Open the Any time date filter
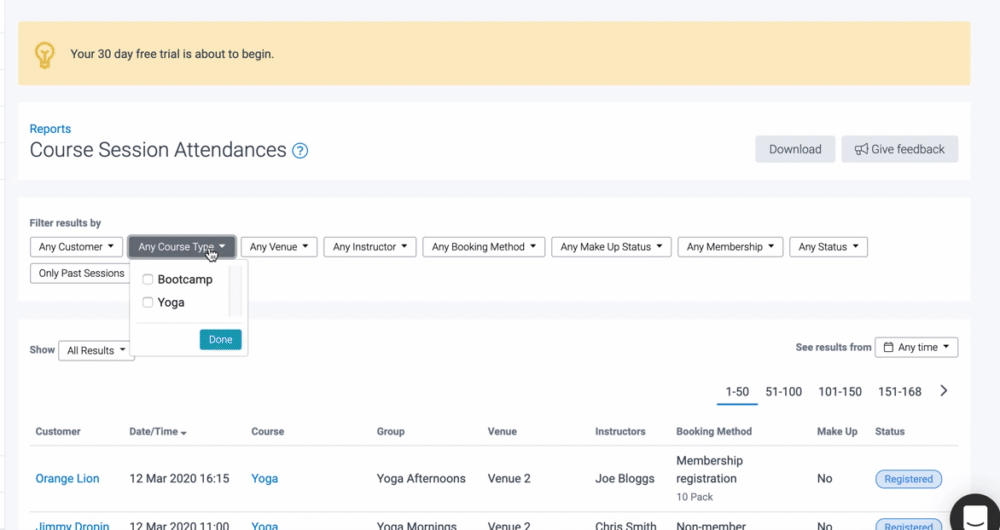This screenshot has width=1000, height=530. pos(916,347)
